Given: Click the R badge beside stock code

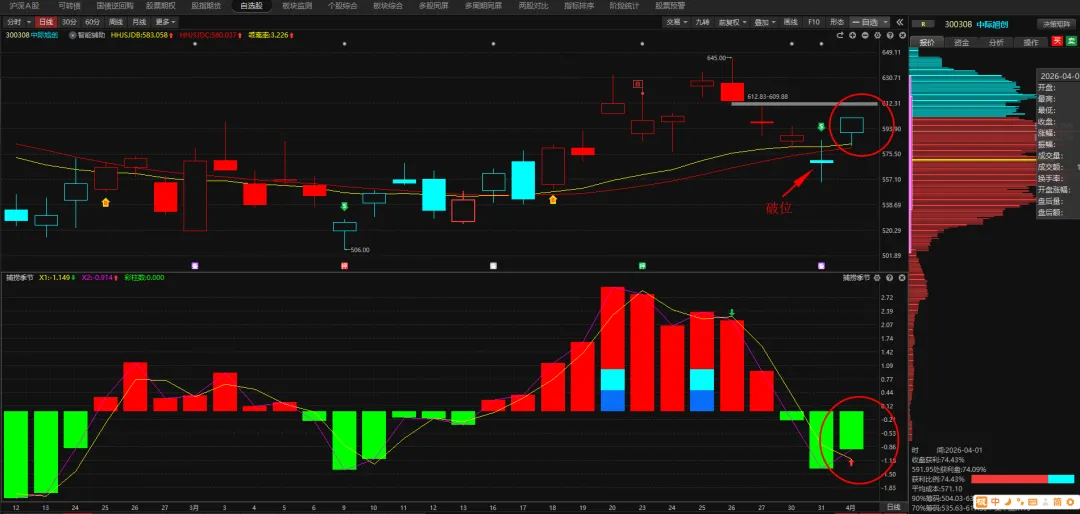Looking at the screenshot, I should click(x=923, y=24).
